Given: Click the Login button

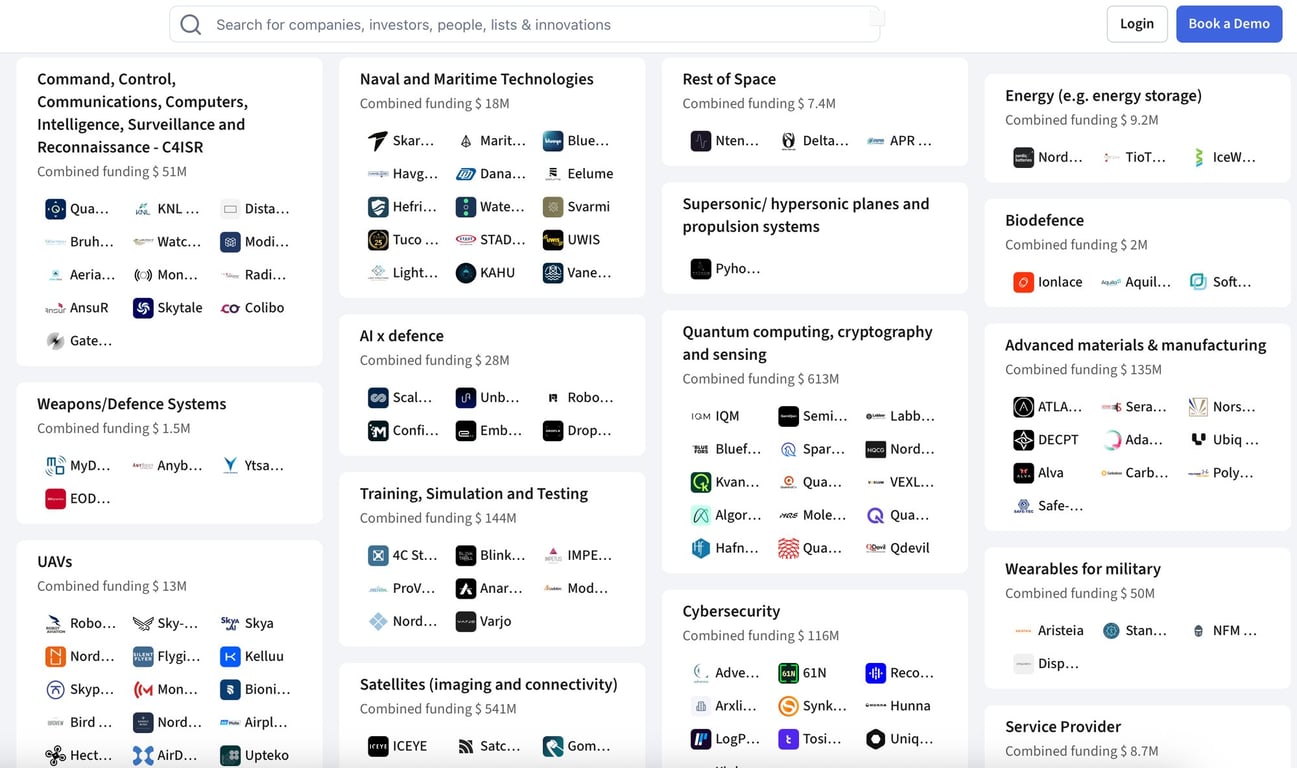Looking at the screenshot, I should pos(1137,24).
